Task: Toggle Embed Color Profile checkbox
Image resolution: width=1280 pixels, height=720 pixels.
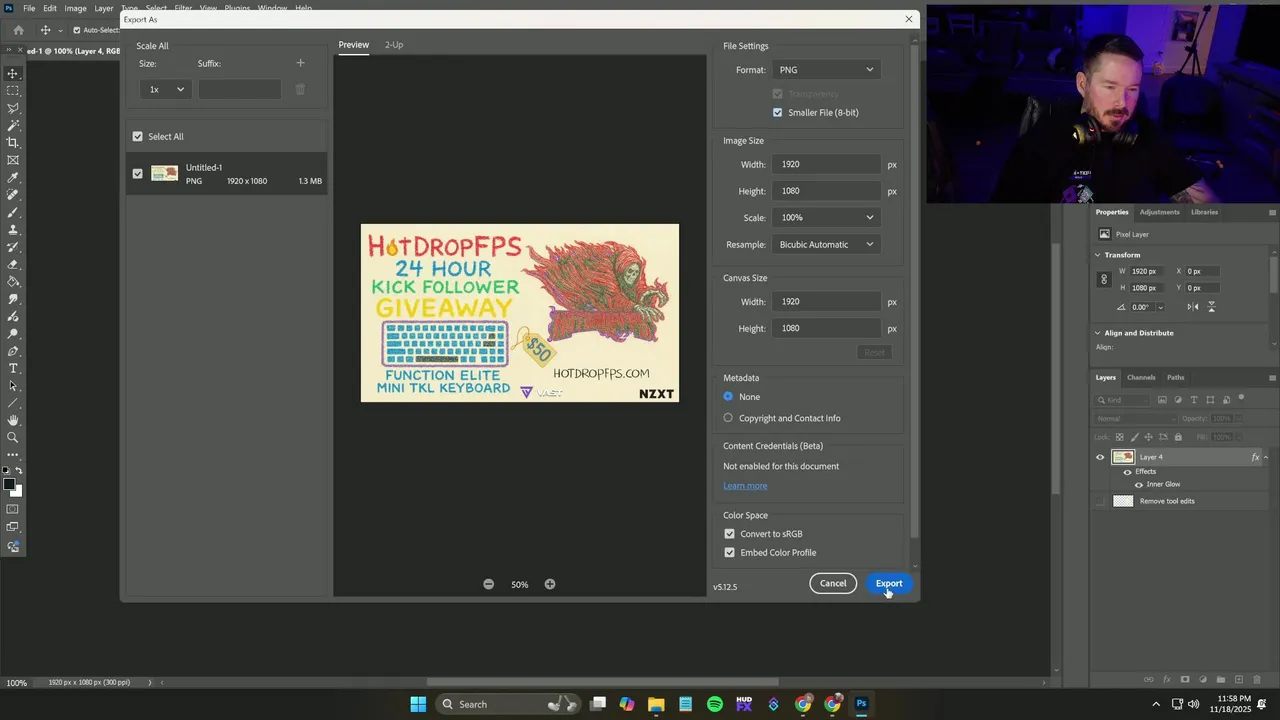Action: (729, 553)
